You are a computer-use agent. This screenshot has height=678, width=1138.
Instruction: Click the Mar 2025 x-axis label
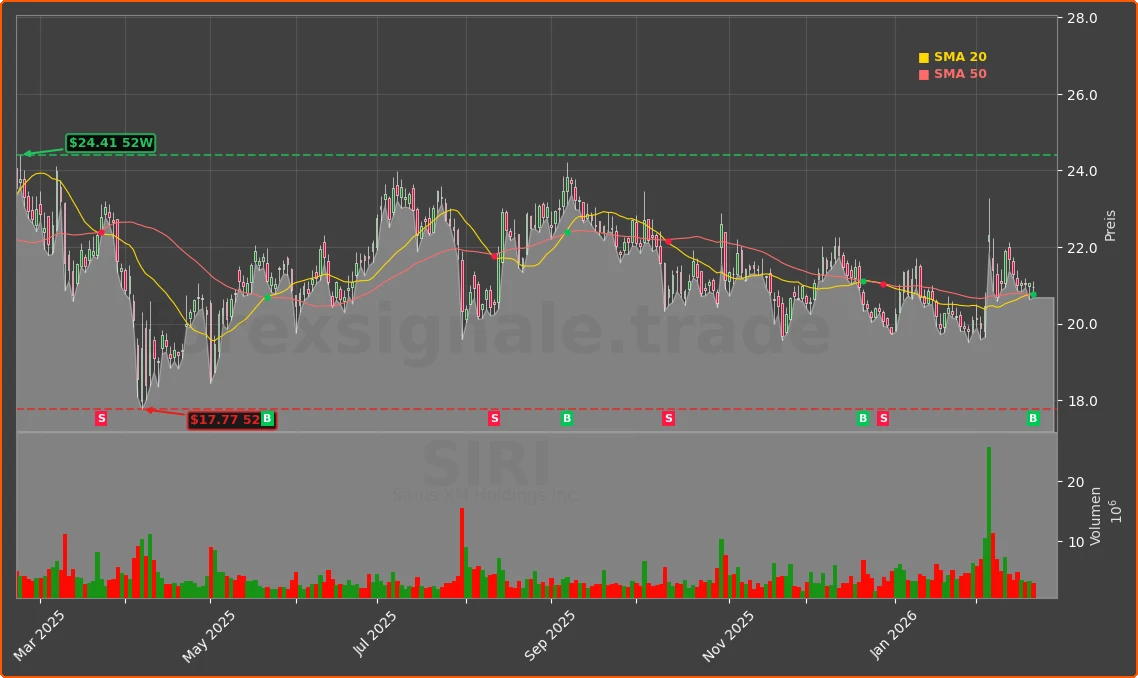pyautogui.click(x=40, y=636)
